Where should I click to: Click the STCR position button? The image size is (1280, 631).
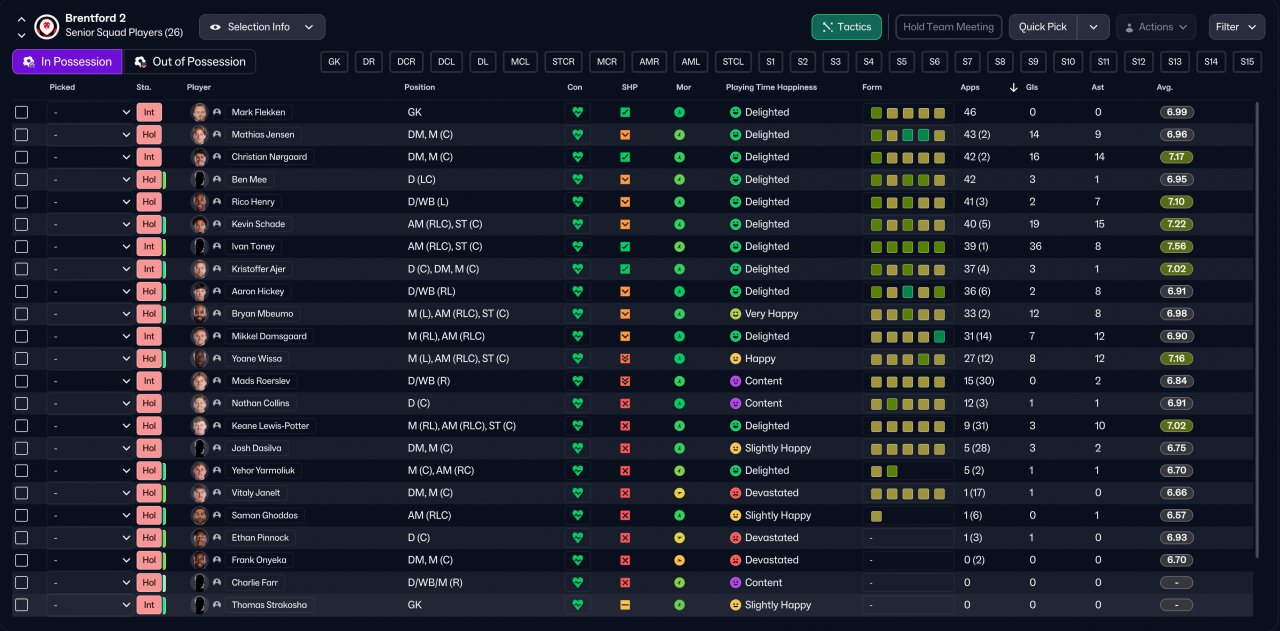[563, 62]
